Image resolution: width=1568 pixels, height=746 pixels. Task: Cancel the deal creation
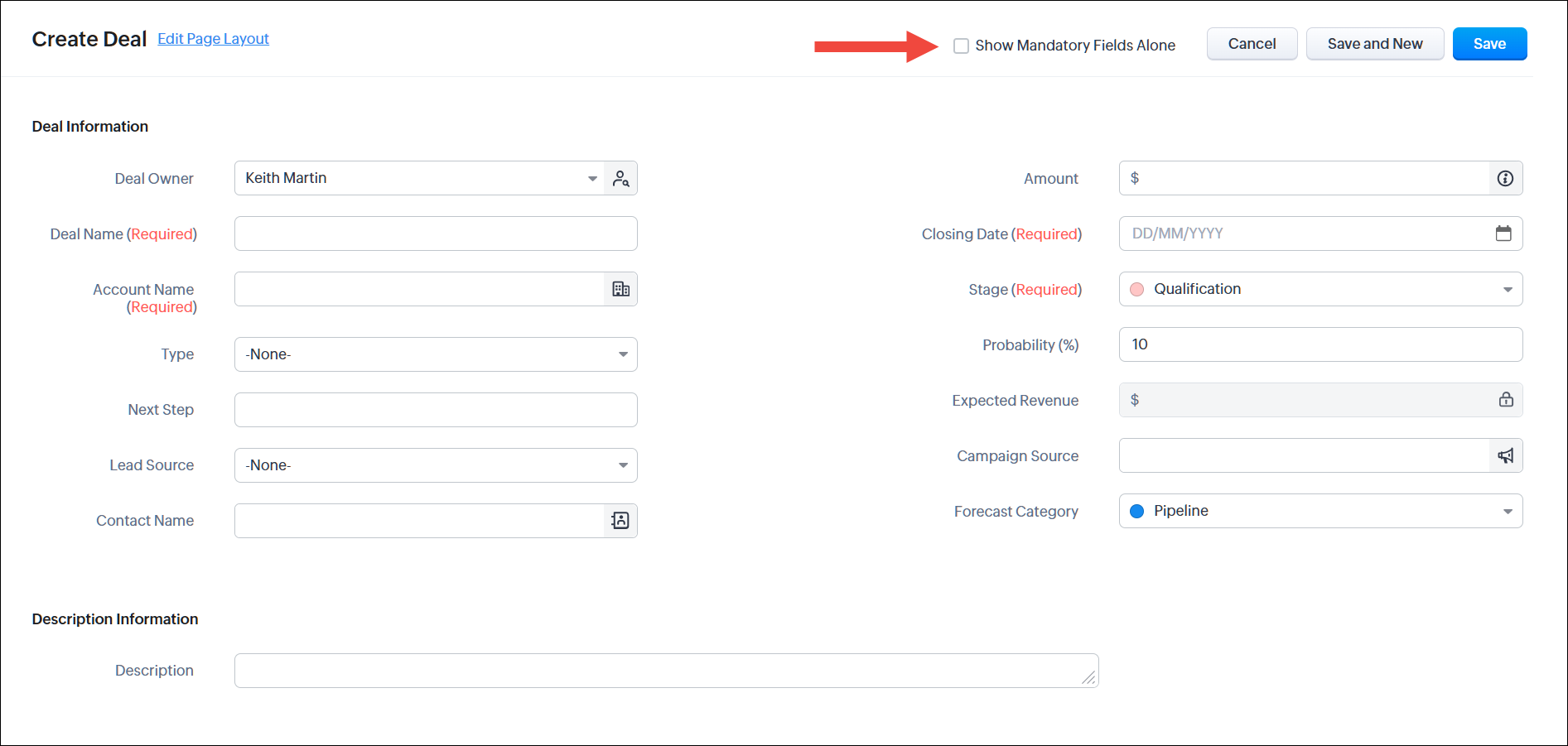click(1252, 43)
